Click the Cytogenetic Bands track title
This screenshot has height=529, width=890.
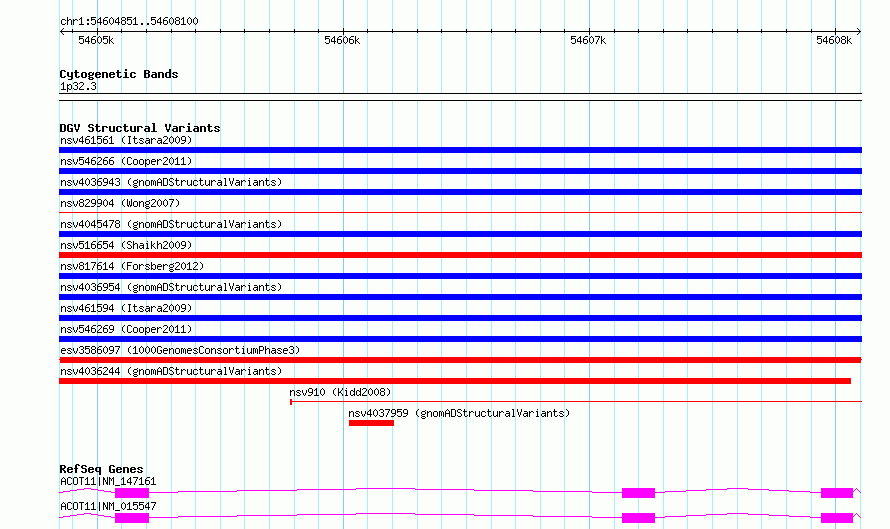coord(119,74)
